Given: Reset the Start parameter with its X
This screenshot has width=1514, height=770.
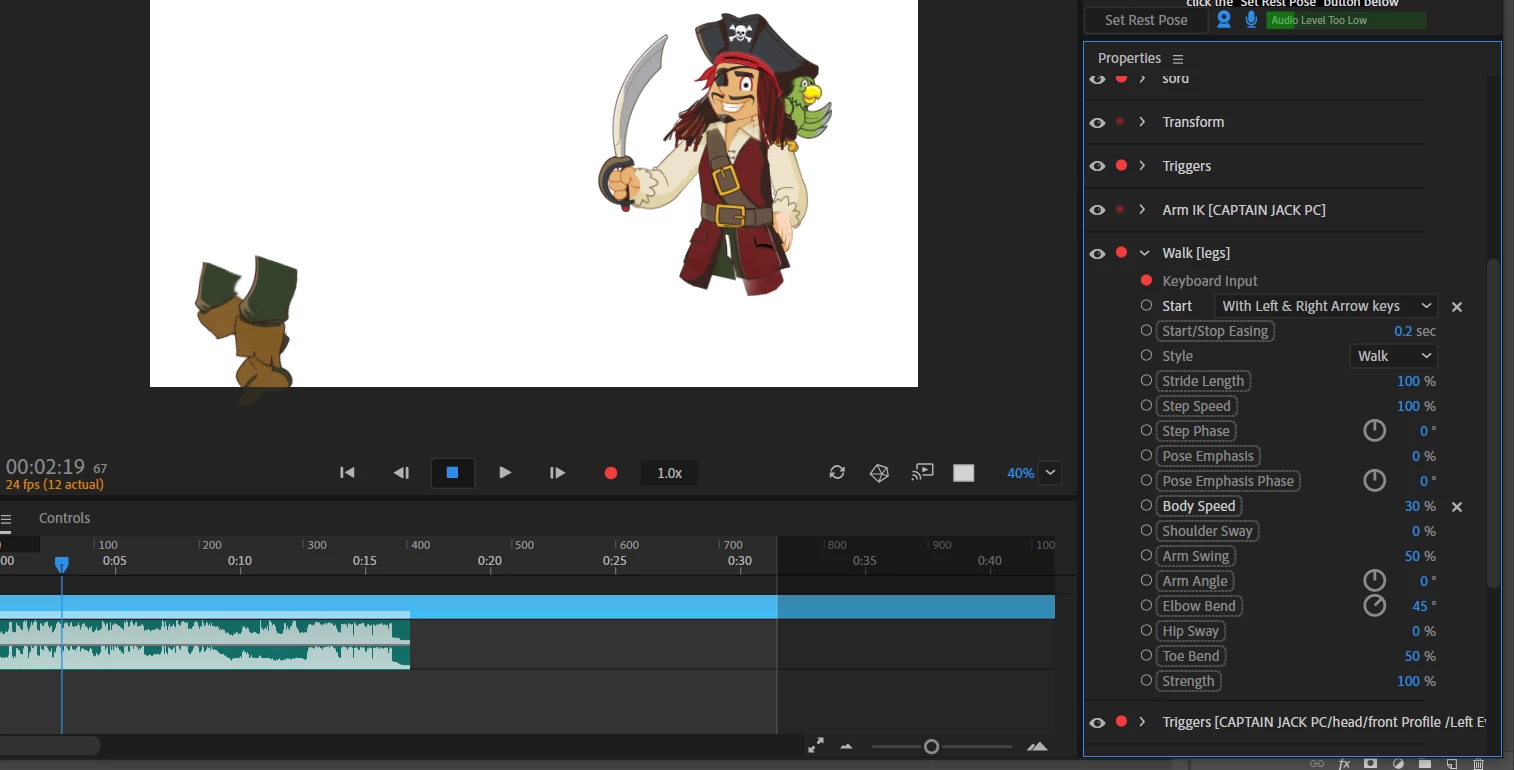Looking at the screenshot, I should tap(1457, 307).
